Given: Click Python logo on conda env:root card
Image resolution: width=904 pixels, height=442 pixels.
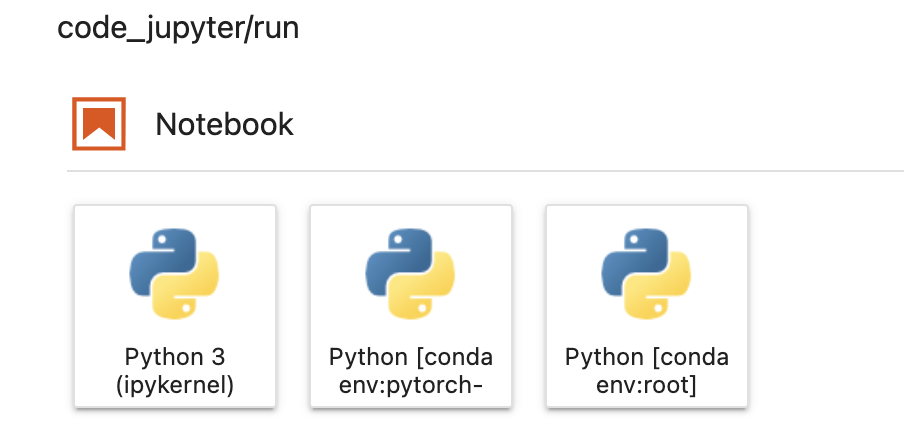Looking at the screenshot, I should (x=647, y=273).
